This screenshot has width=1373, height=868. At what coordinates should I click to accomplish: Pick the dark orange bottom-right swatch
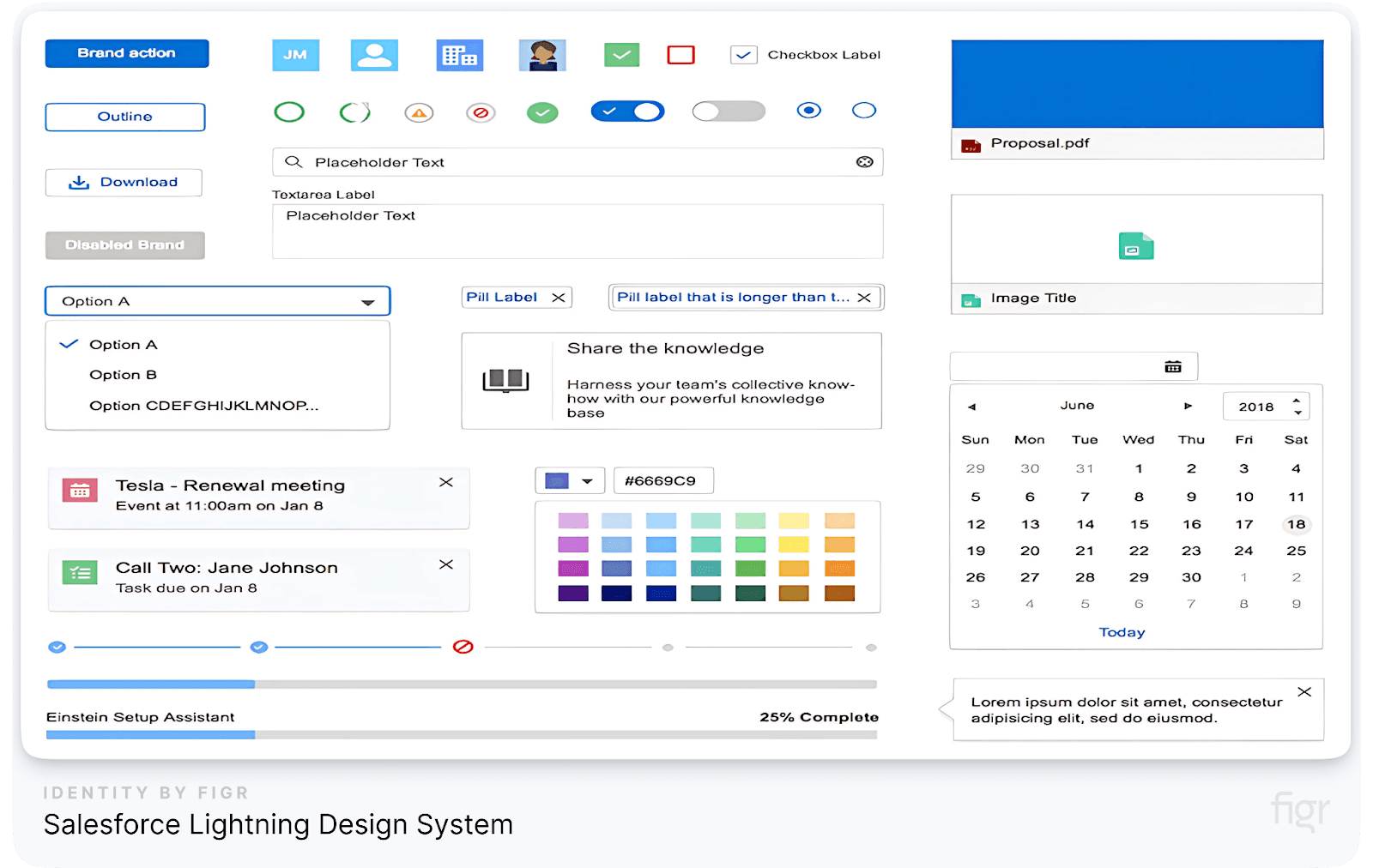click(839, 593)
